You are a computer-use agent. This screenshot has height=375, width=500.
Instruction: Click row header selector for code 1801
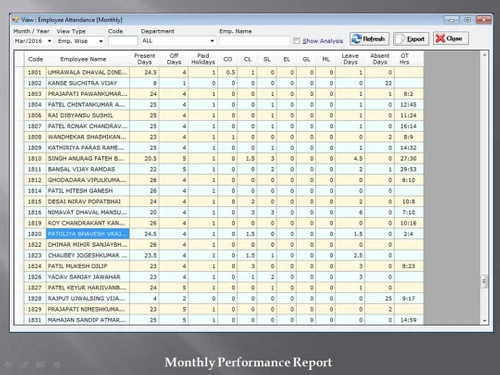point(19,72)
